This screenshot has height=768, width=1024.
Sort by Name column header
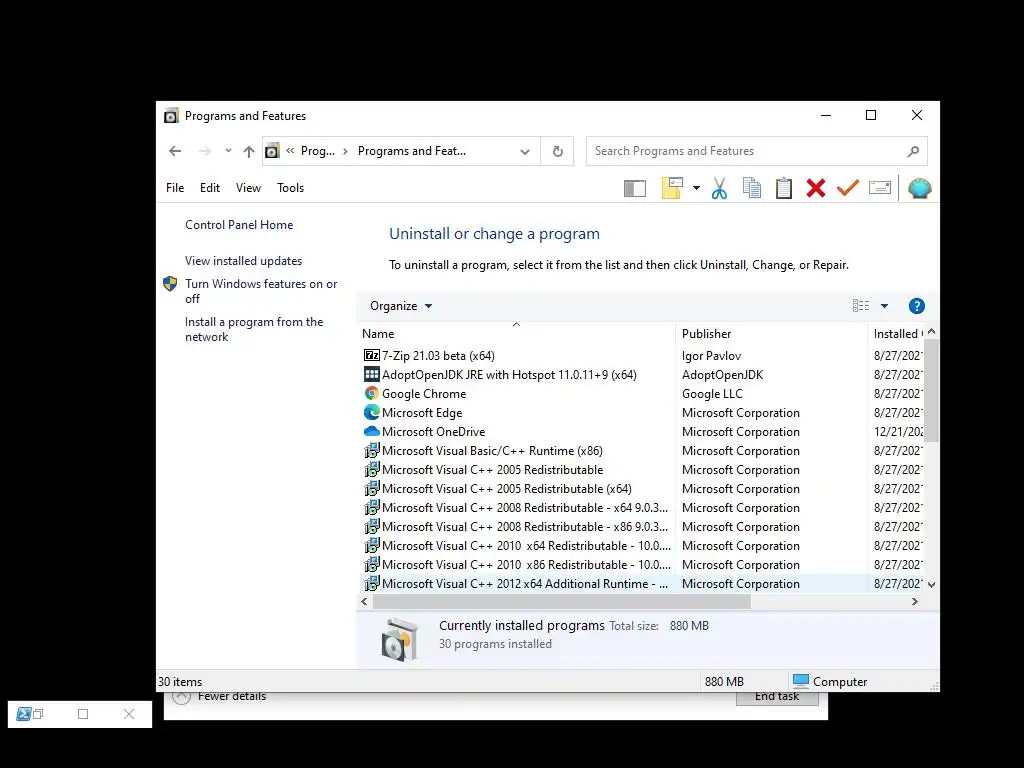pyautogui.click(x=516, y=333)
